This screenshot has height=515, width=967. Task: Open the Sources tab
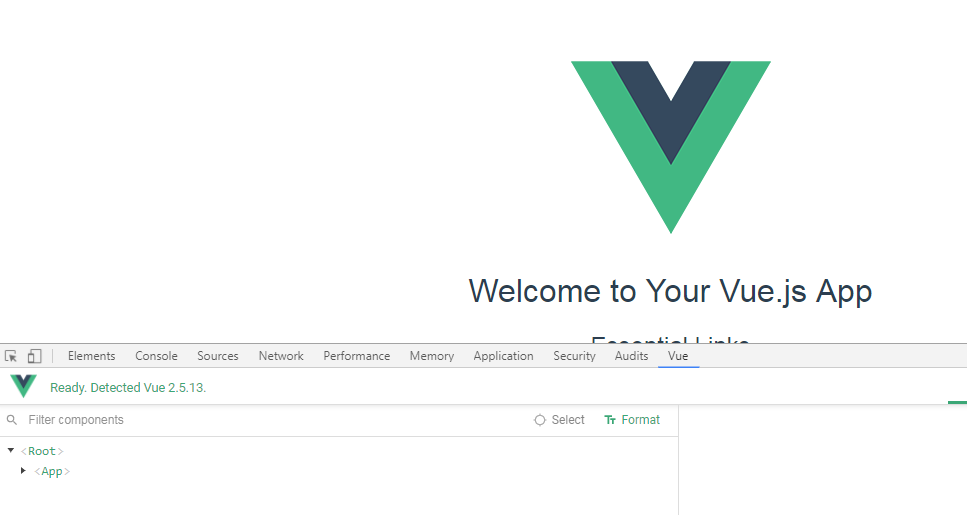coord(218,356)
